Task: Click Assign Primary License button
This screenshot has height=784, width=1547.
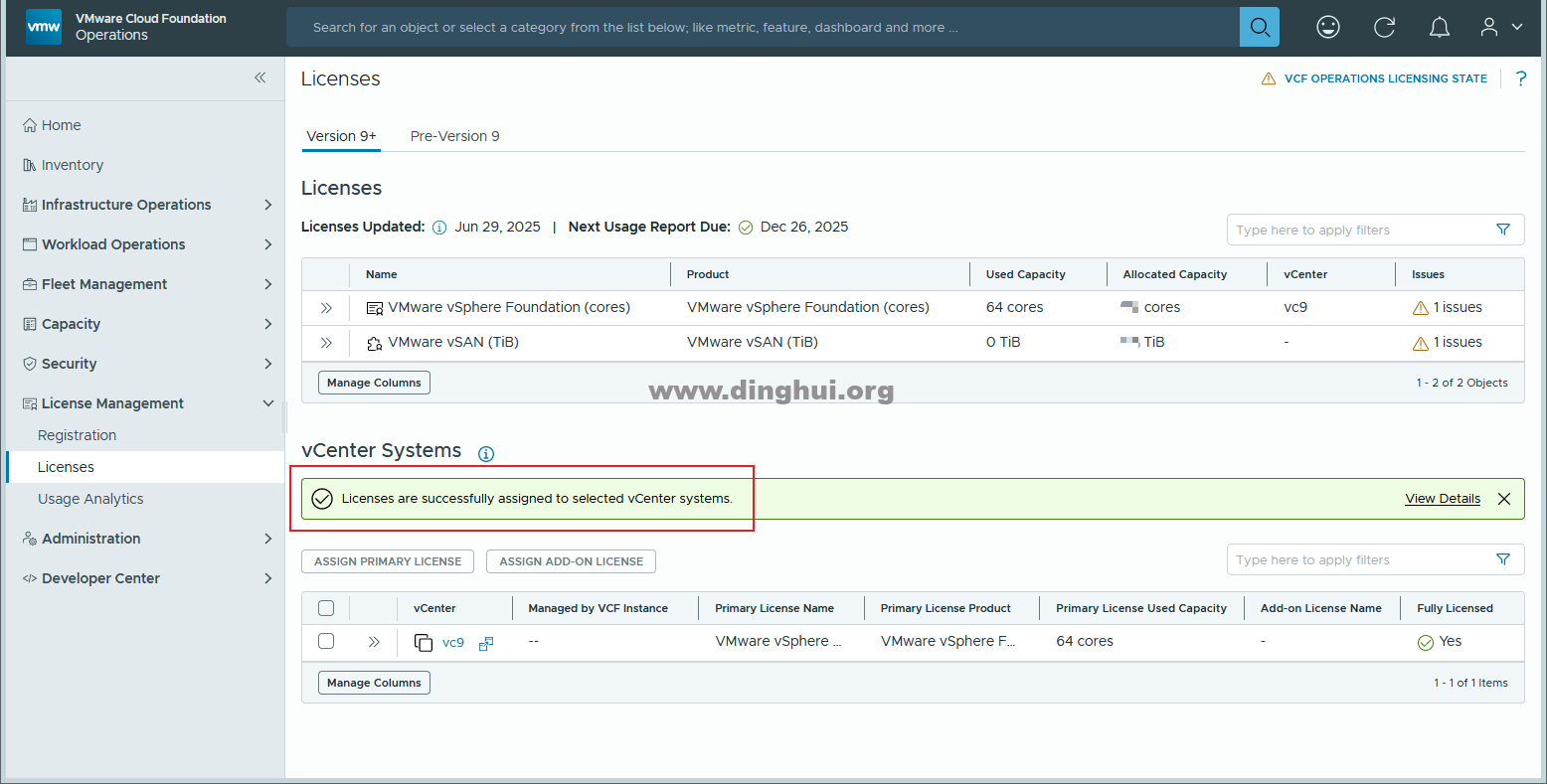Action: (x=388, y=561)
